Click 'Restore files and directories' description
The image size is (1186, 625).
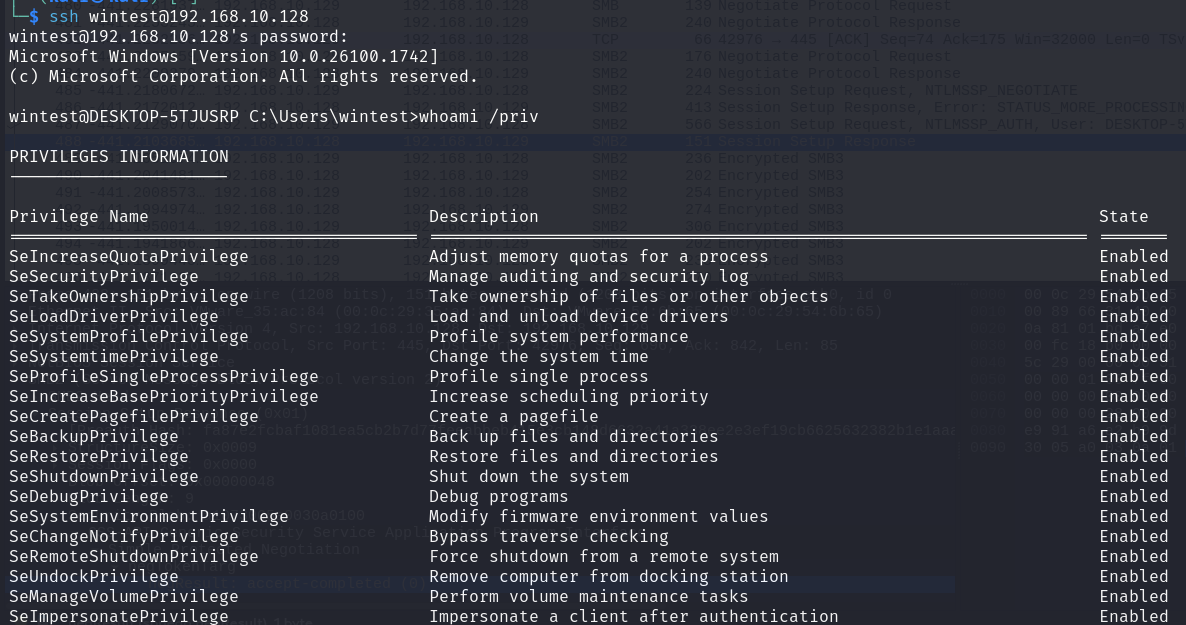(574, 457)
